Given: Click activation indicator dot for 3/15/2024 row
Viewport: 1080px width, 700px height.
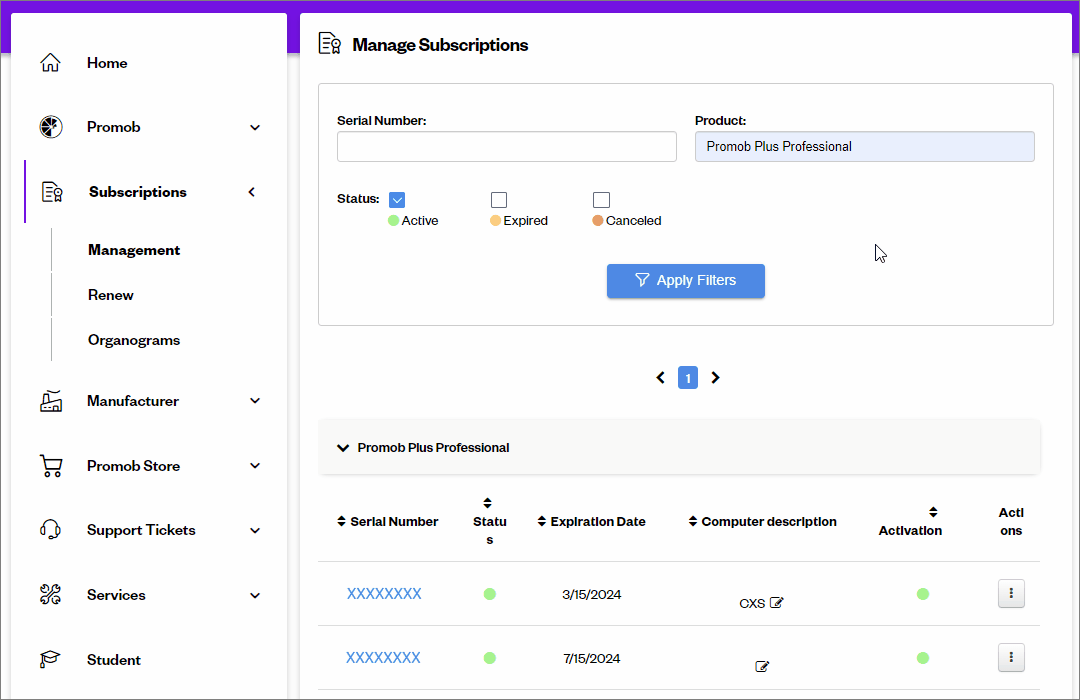Looking at the screenshot, I should coord(923,594).
